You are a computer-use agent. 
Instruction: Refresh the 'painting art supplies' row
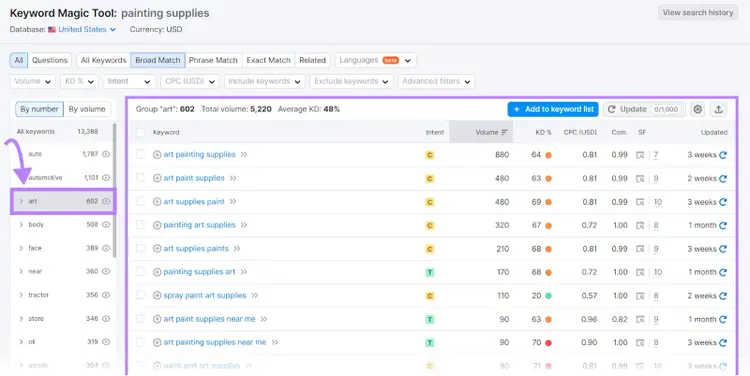click(723, 225)
